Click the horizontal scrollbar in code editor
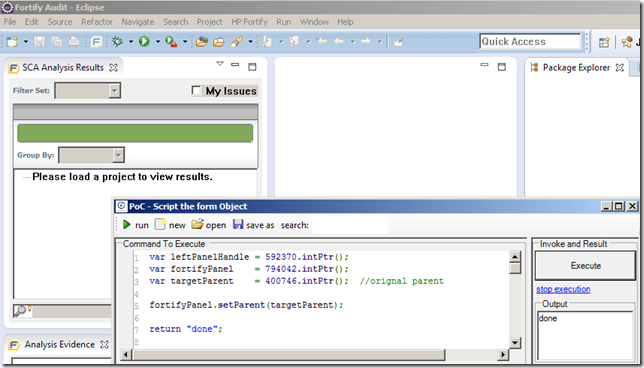644x368 pixels. tap(289, 354)
